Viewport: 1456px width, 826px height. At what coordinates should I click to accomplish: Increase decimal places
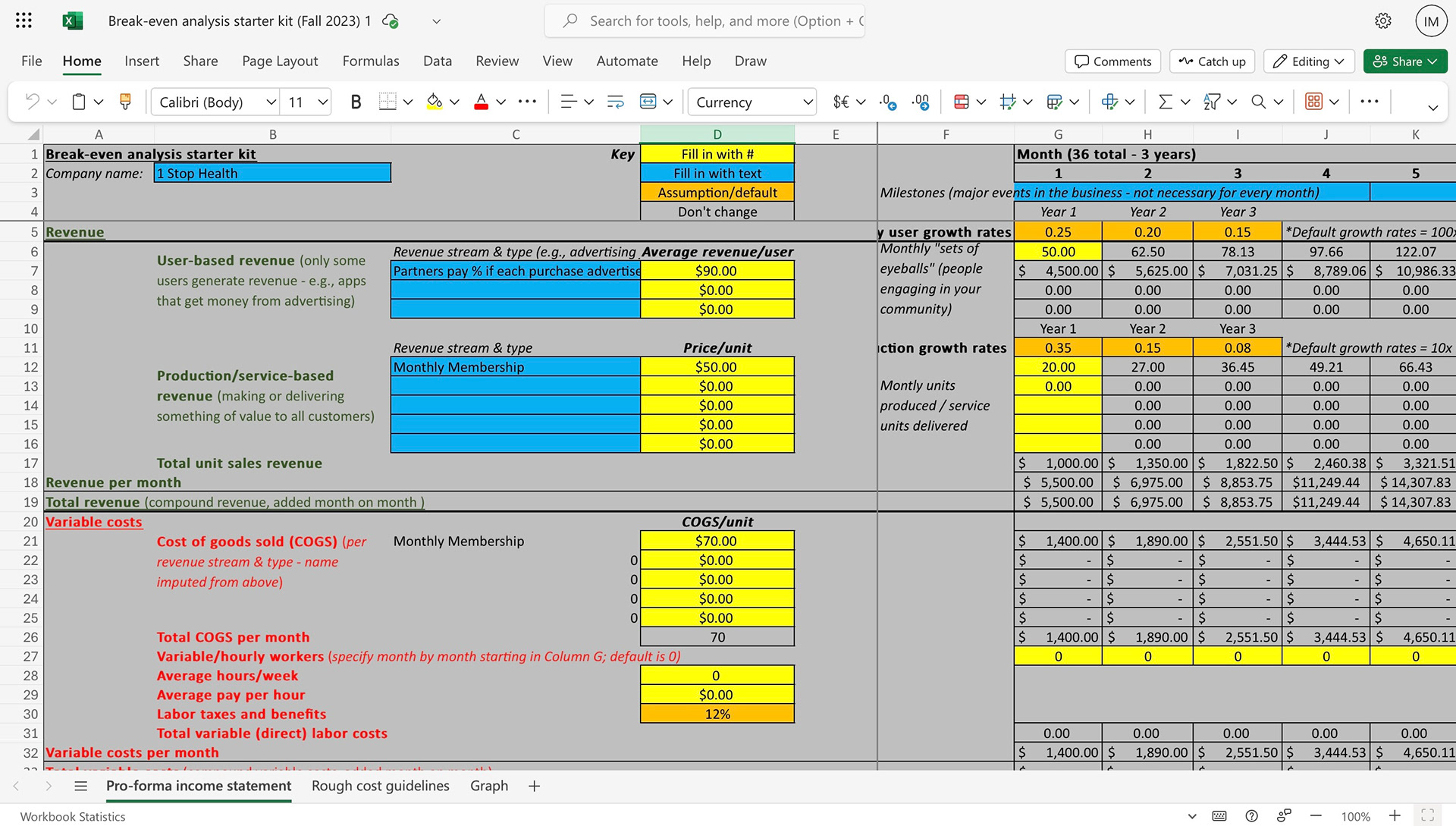point(921,102)
